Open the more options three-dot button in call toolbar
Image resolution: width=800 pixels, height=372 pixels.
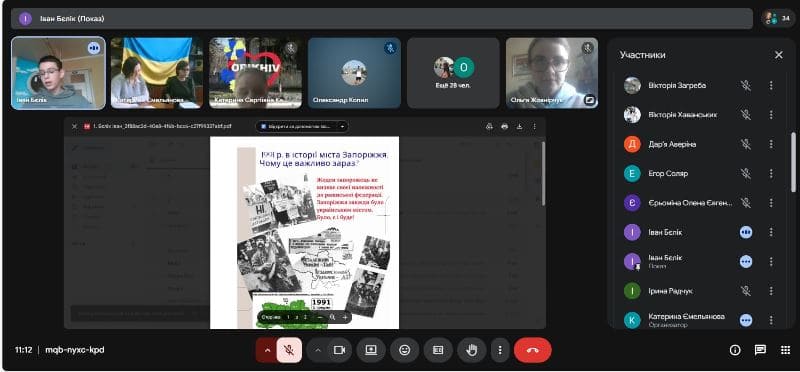pos(500,350)
